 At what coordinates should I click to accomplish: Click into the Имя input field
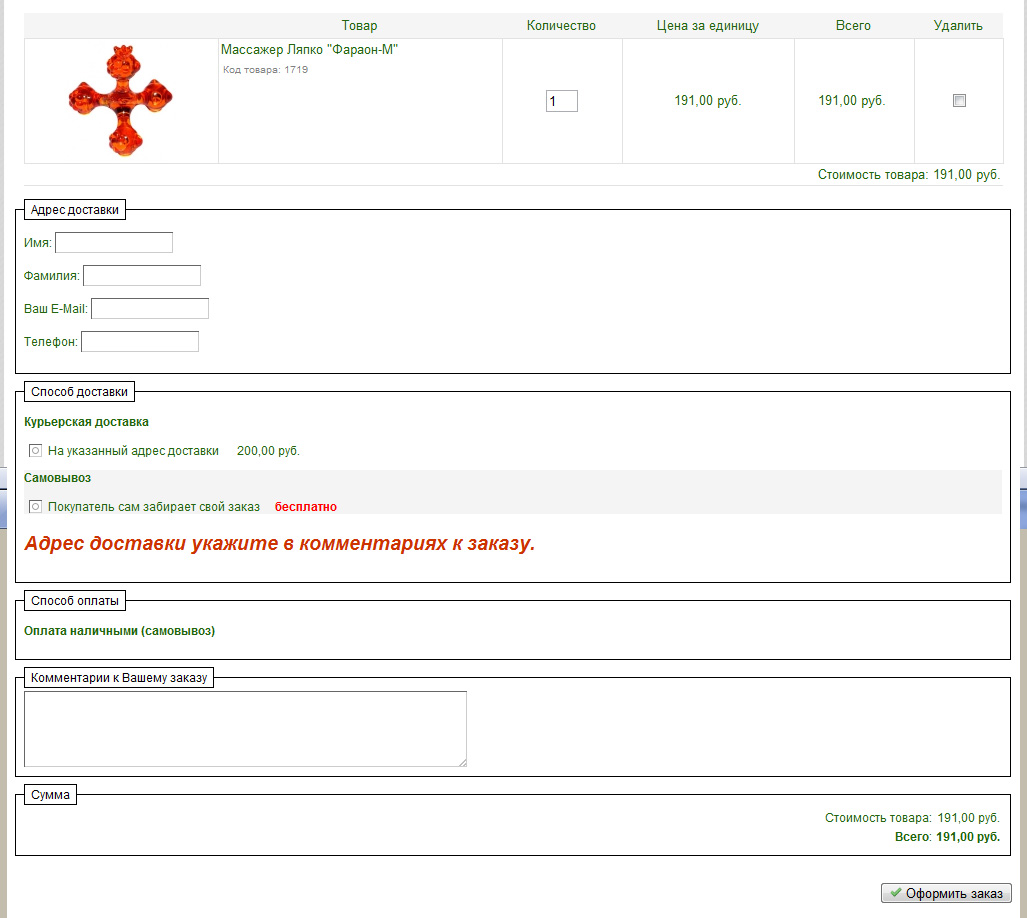[x=114, y=242]
